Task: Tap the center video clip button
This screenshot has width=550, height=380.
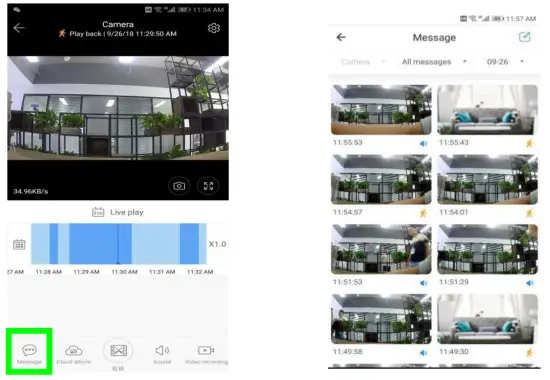Action: (x=118, y=350)
